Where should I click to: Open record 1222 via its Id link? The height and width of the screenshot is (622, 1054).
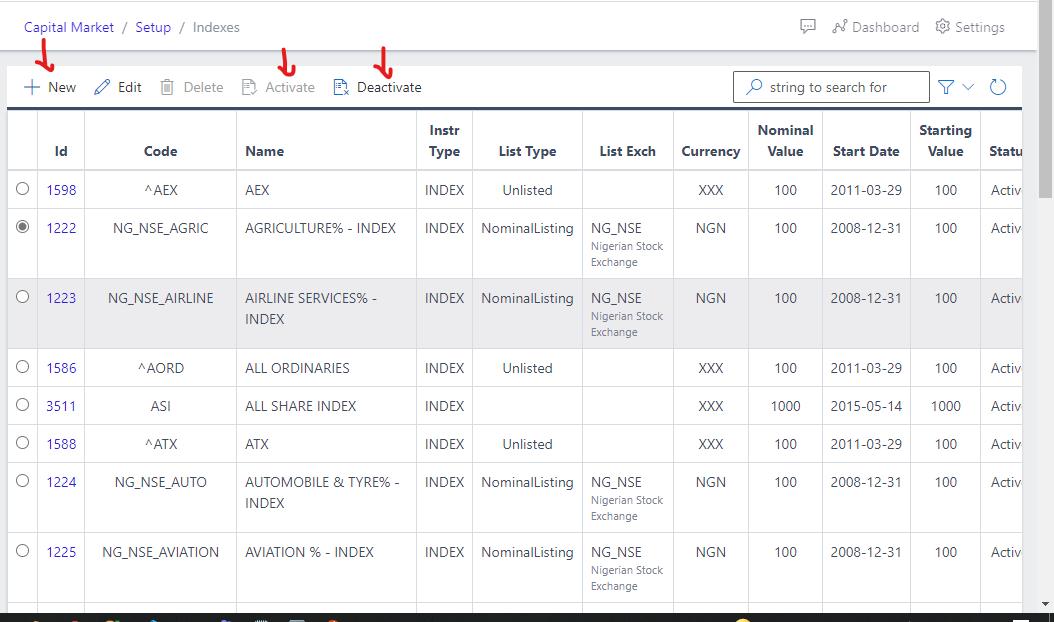(62, 227)
